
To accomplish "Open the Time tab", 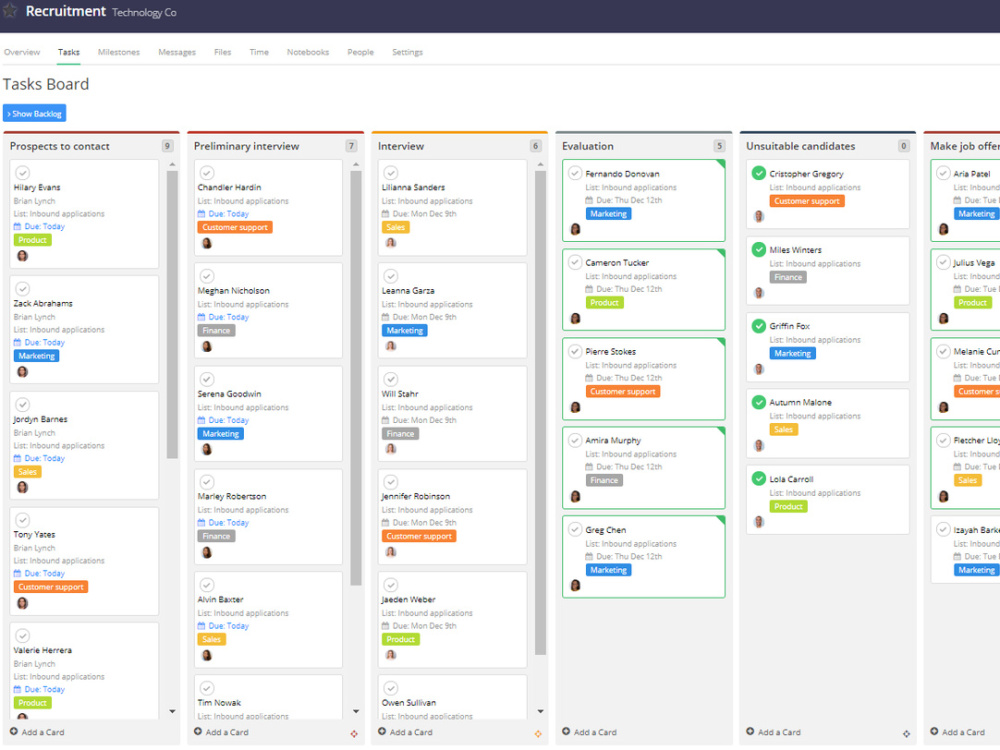I will click(x=259, y=52).
